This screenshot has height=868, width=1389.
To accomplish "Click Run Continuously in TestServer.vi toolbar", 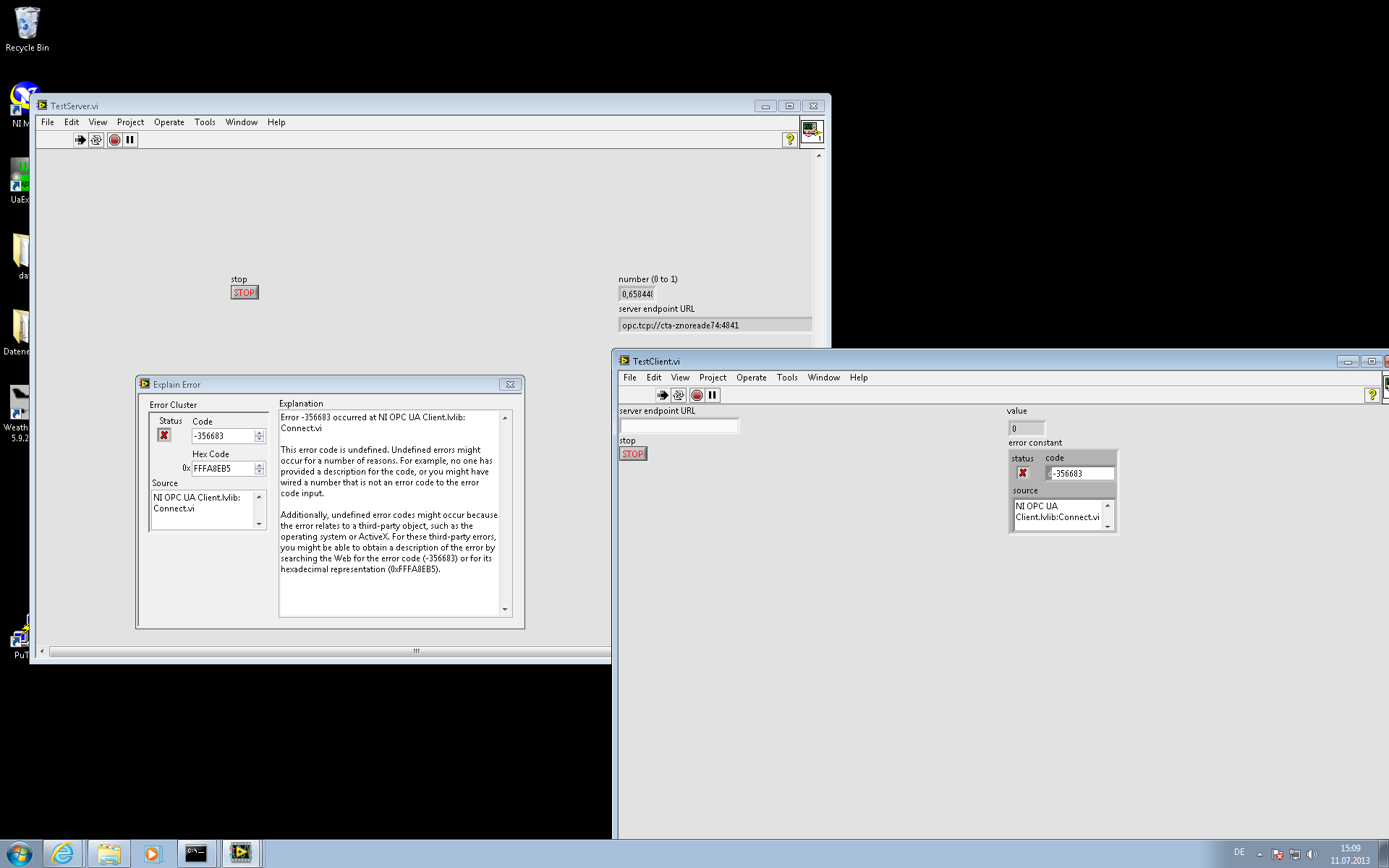I will (x=96, y=140).
